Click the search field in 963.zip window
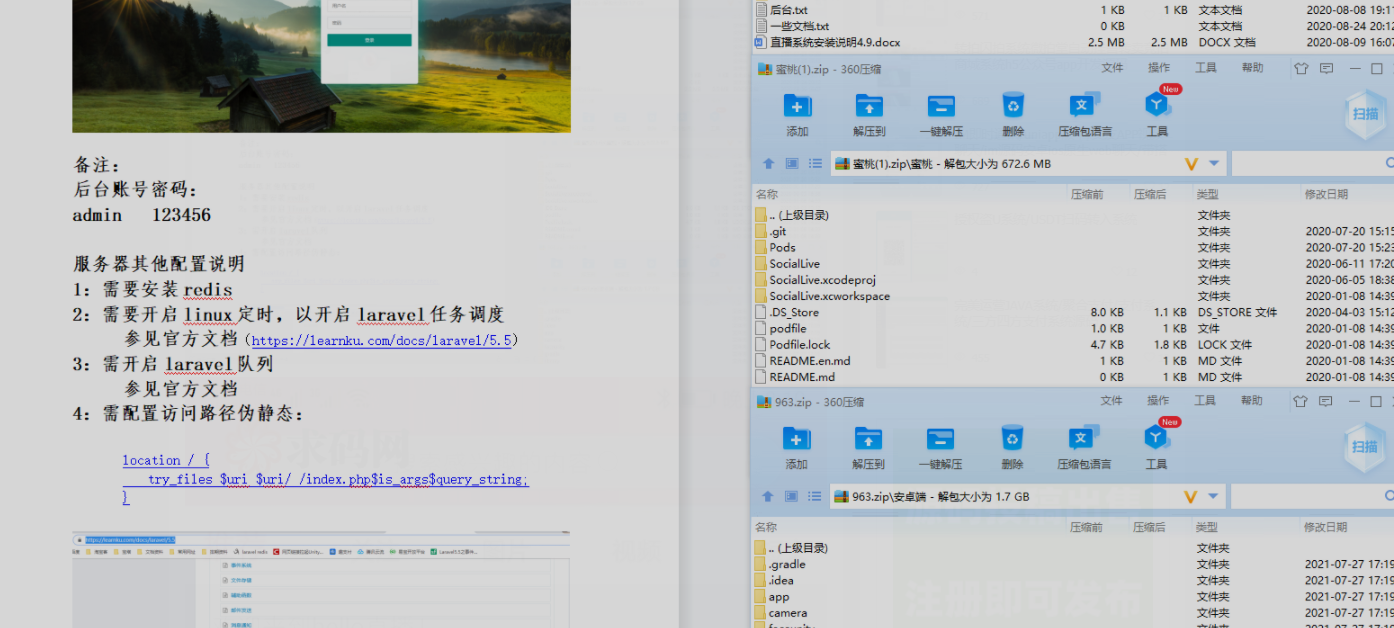 1305,497
